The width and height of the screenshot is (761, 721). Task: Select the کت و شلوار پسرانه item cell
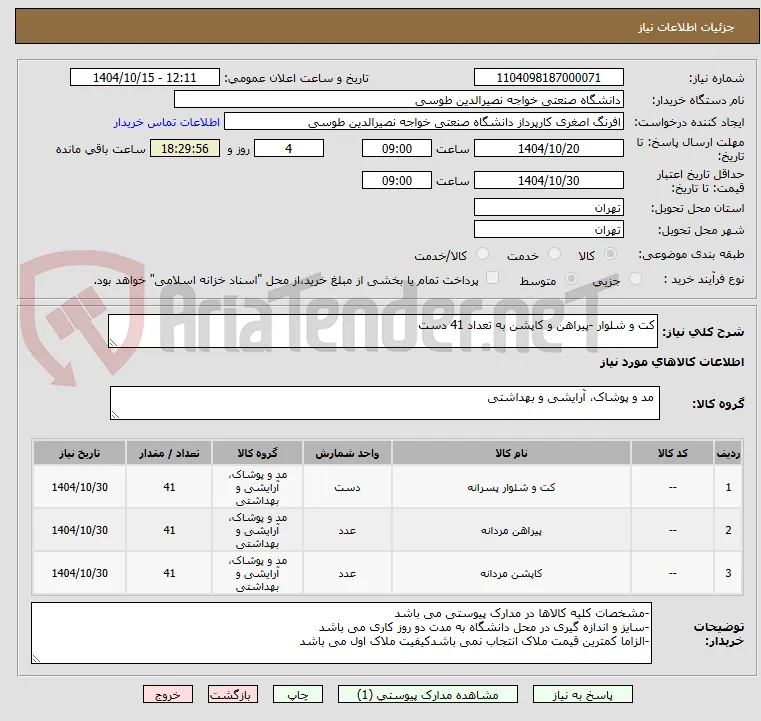(511, 487)
